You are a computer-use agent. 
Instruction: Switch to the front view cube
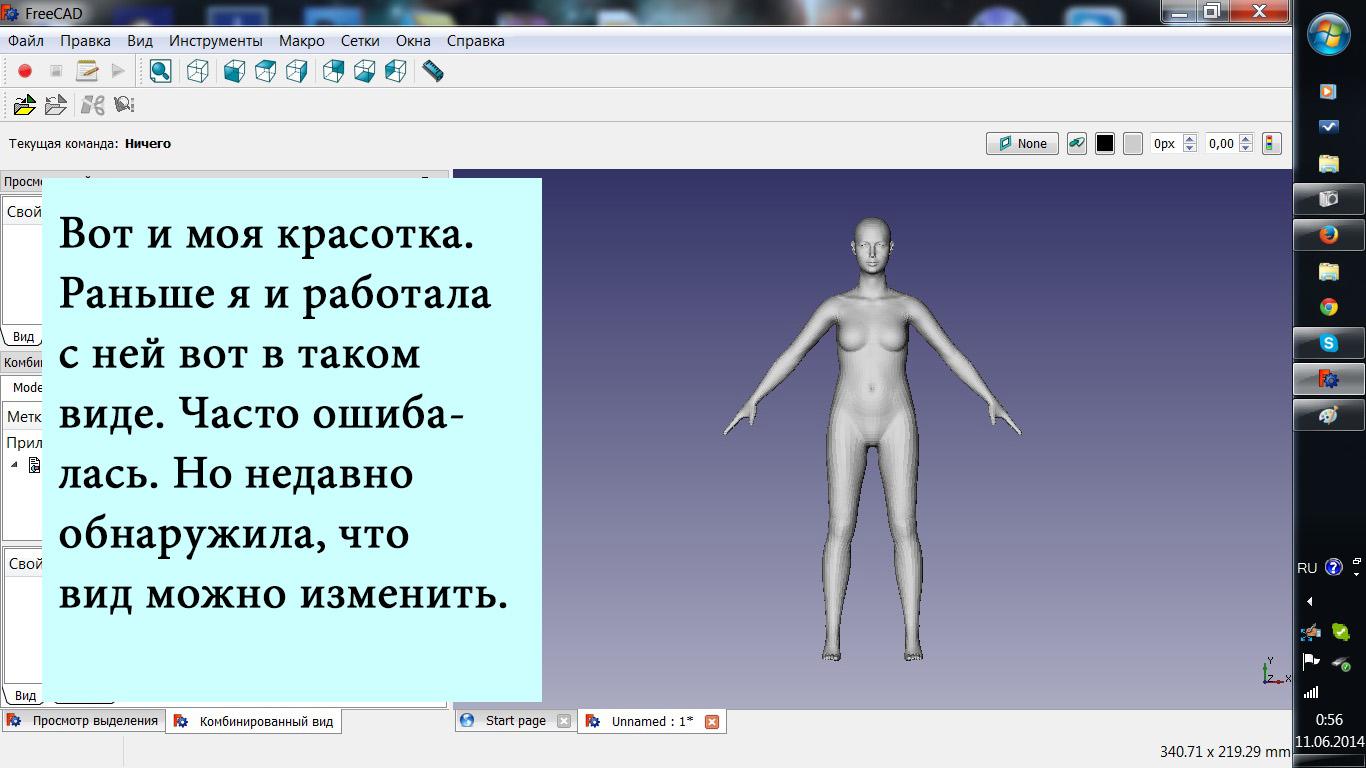pyautogui.click(x=234, y=71)
